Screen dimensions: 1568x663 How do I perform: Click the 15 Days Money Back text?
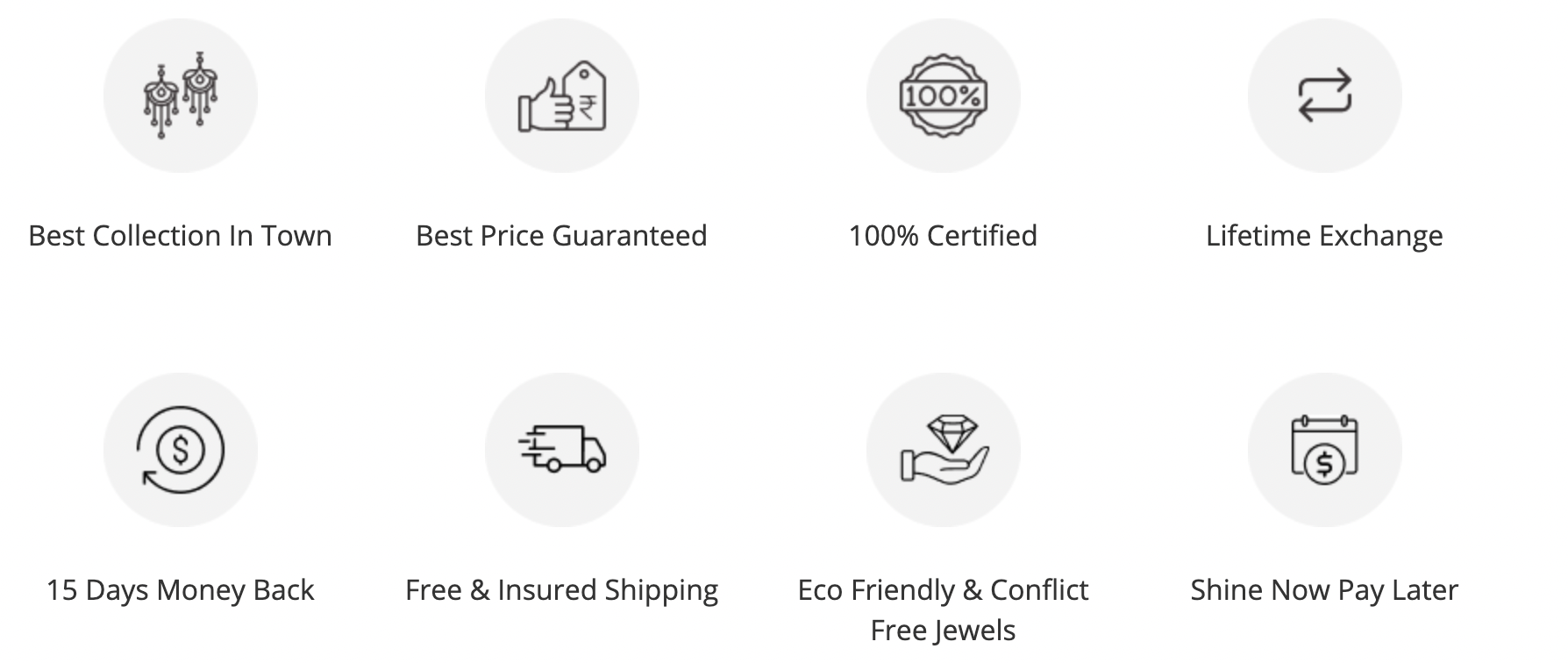pos(181,590)
